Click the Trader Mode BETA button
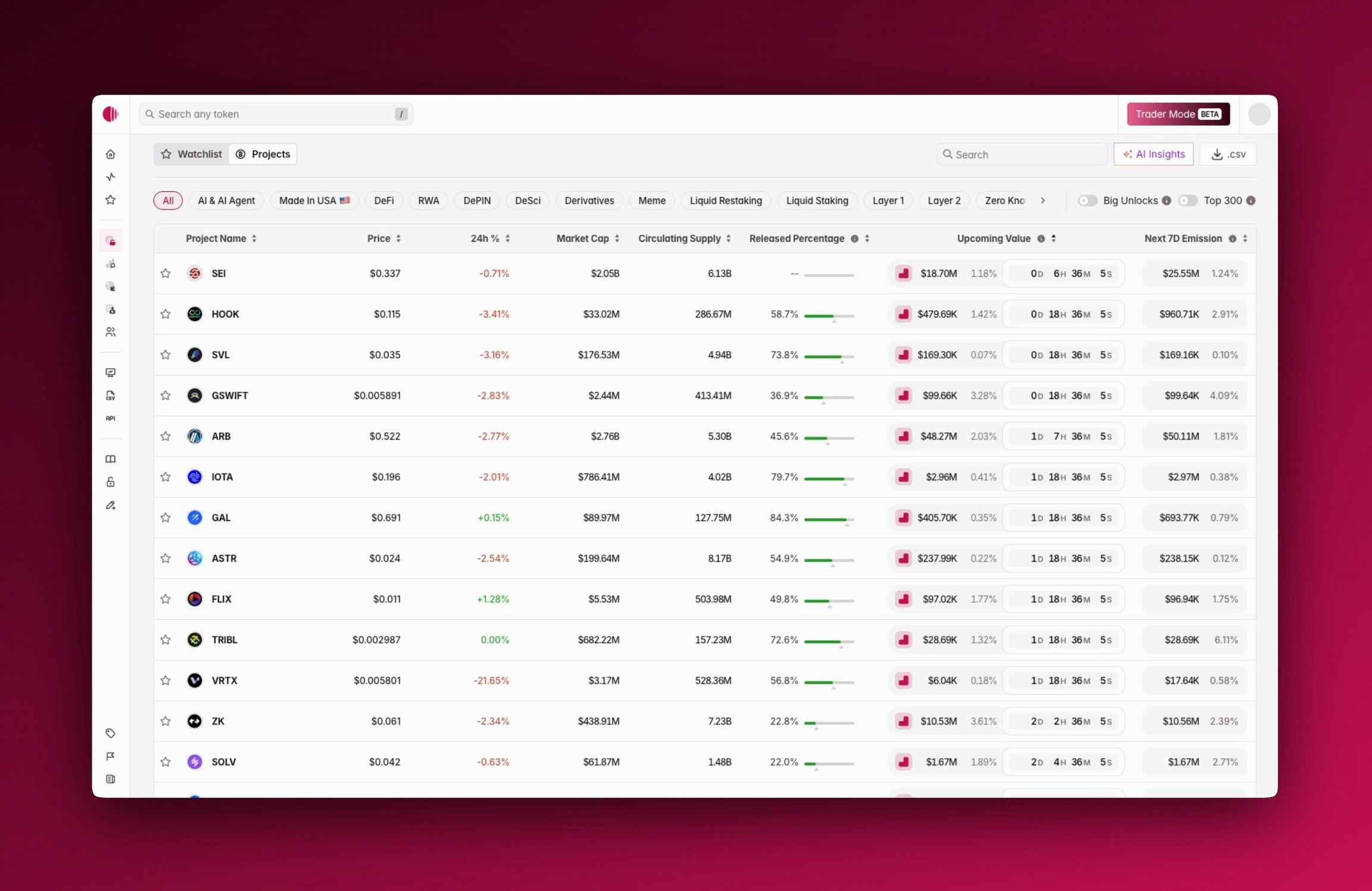This screenshot has height=891, width=1372. [1178, 114]
